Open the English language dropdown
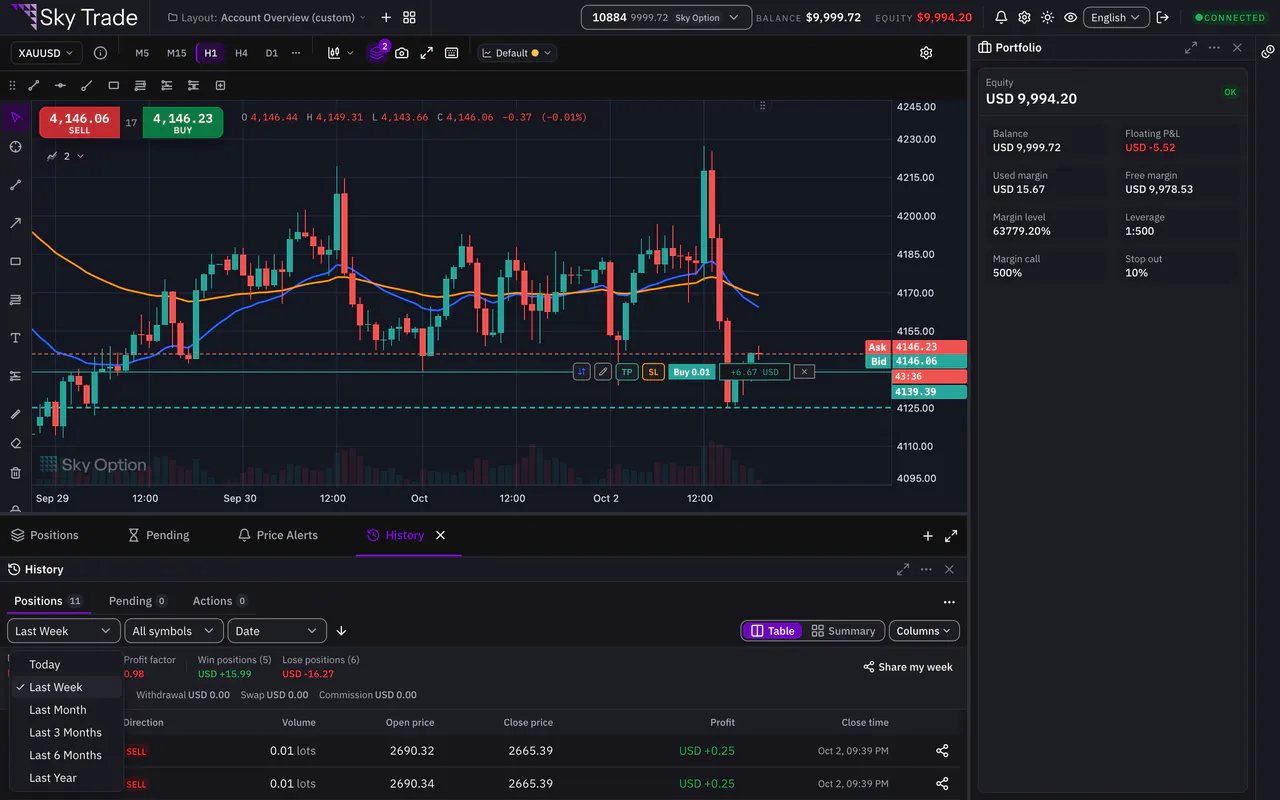The height and width of the screenshot is (800, 1280). click(1115, 18)
